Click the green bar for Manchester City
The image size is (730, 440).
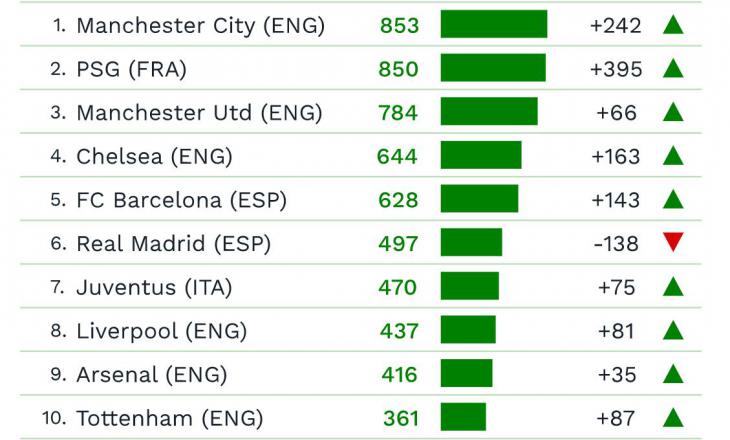(x=493, y=25)
